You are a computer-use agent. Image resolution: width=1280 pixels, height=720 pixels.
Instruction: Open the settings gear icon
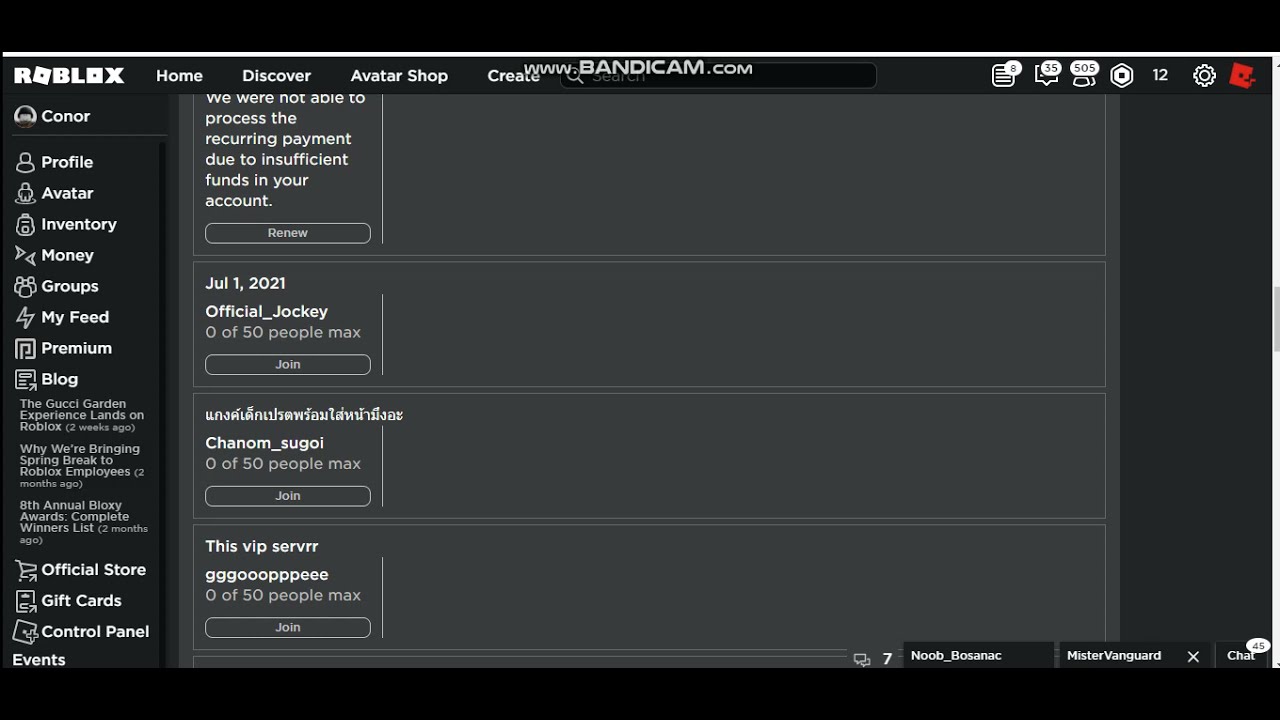pyautogui.click(x=1204, y=76)
